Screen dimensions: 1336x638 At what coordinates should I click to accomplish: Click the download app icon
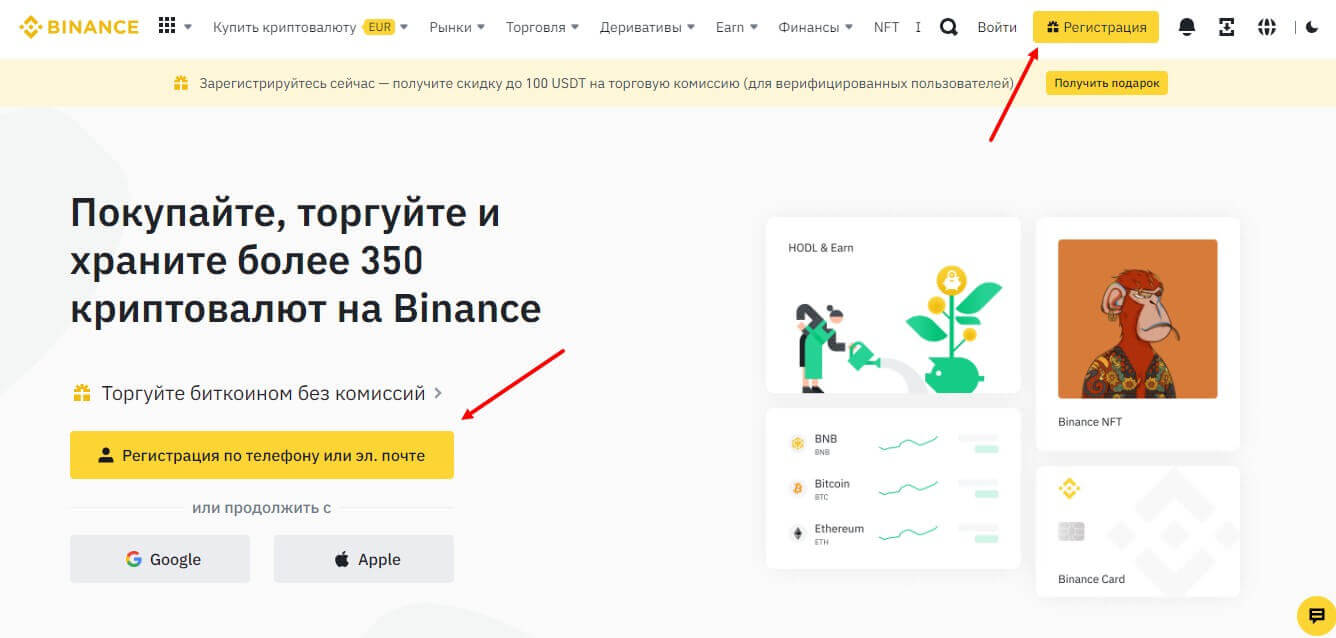coord(1227,27)
